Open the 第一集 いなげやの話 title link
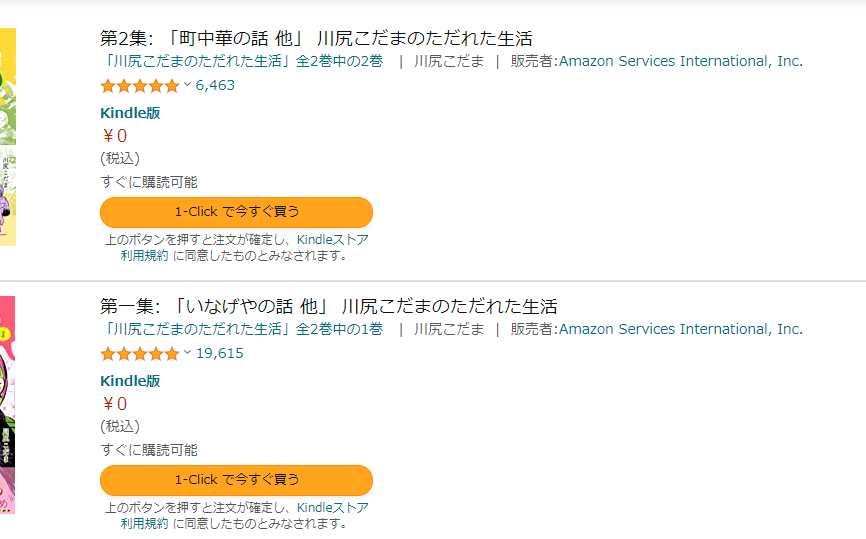This screenshot has height=539, width=866. pyautogui.click(x=330, y=307)
